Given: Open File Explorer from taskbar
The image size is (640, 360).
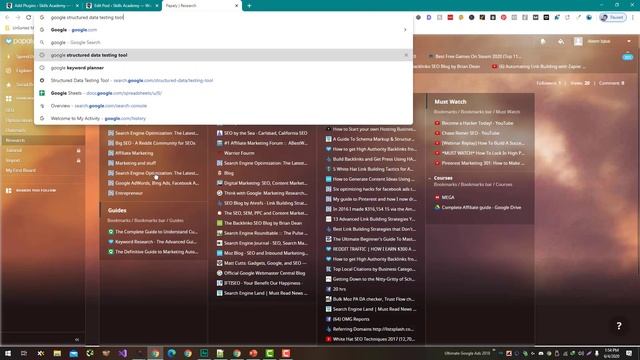Looking at the screenshot, I should (x=57, y=353).
